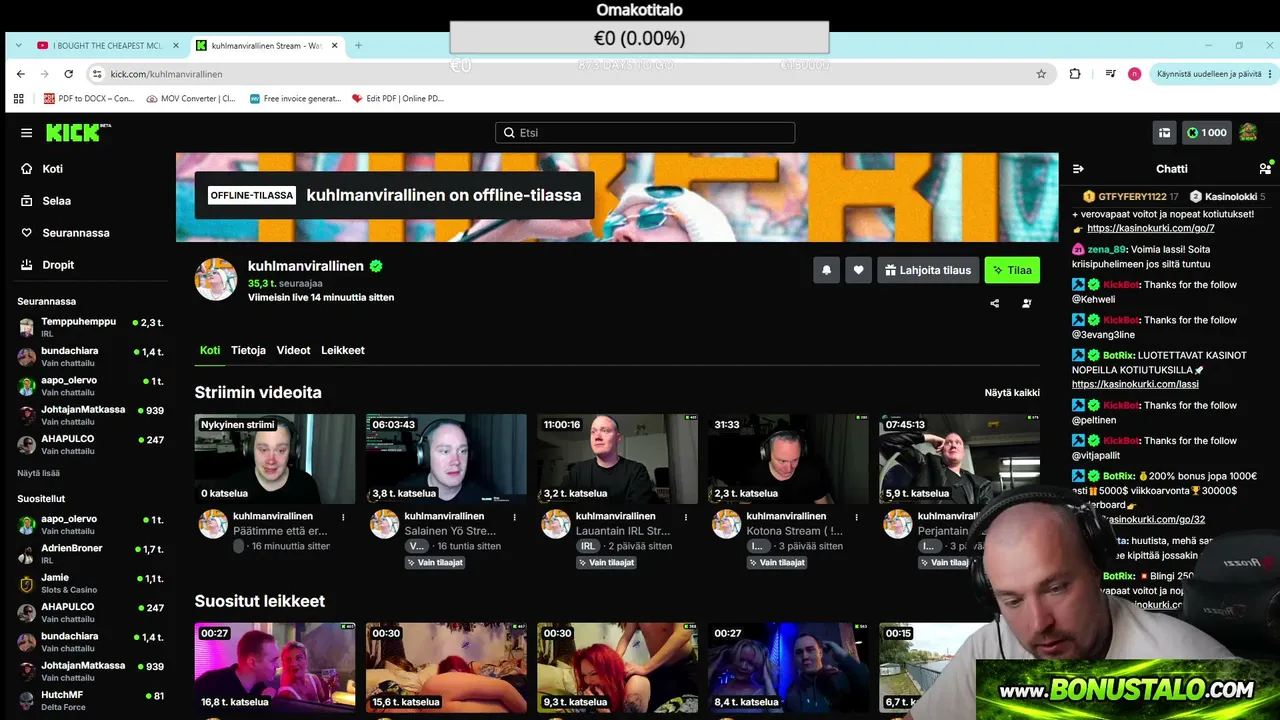Image resolution: width=1280 pixels, height=720 pixels.
Task: Click the IRL category tag
Action: 587,547
